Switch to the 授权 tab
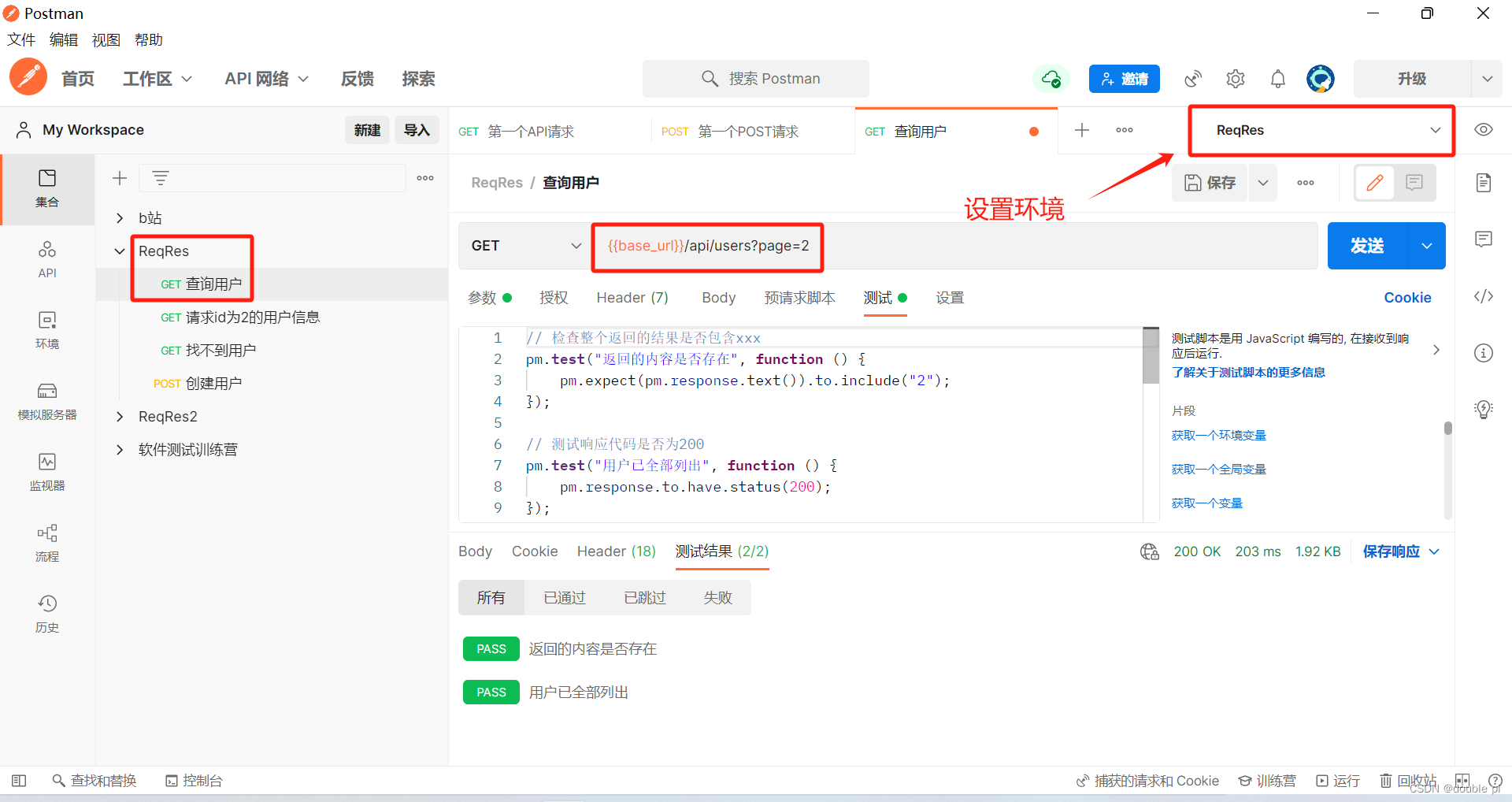The width and height of the screenshot is (1512, 802). click(554, 298)
